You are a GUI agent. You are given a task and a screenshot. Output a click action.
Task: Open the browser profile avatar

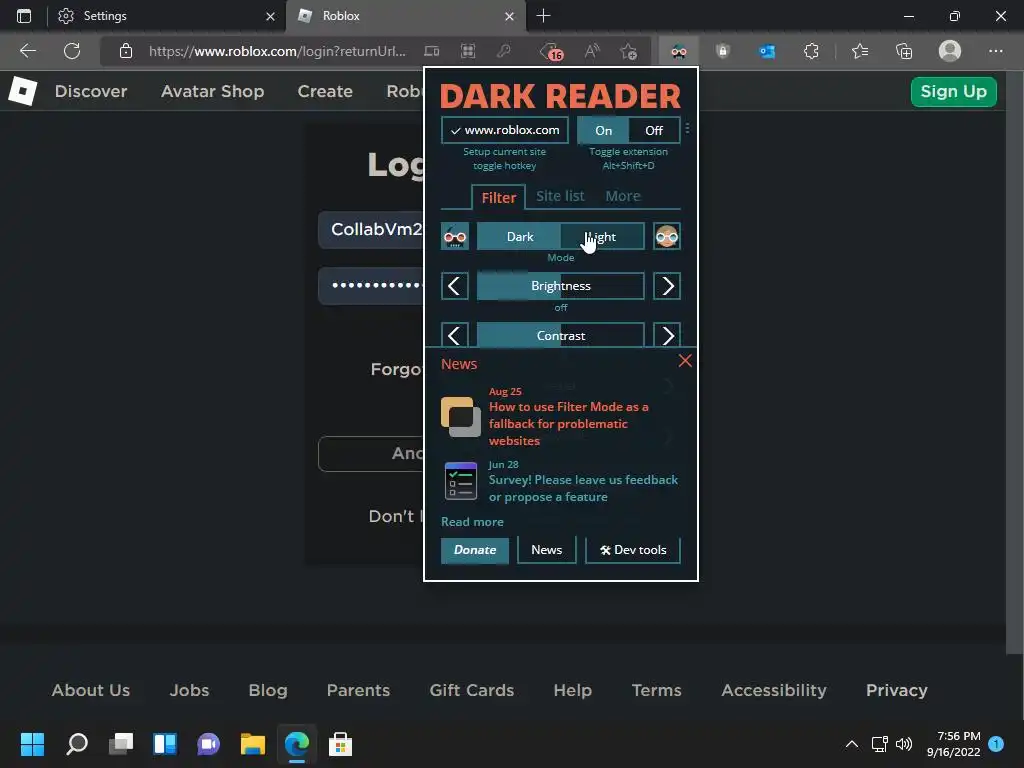pos(950,51)
